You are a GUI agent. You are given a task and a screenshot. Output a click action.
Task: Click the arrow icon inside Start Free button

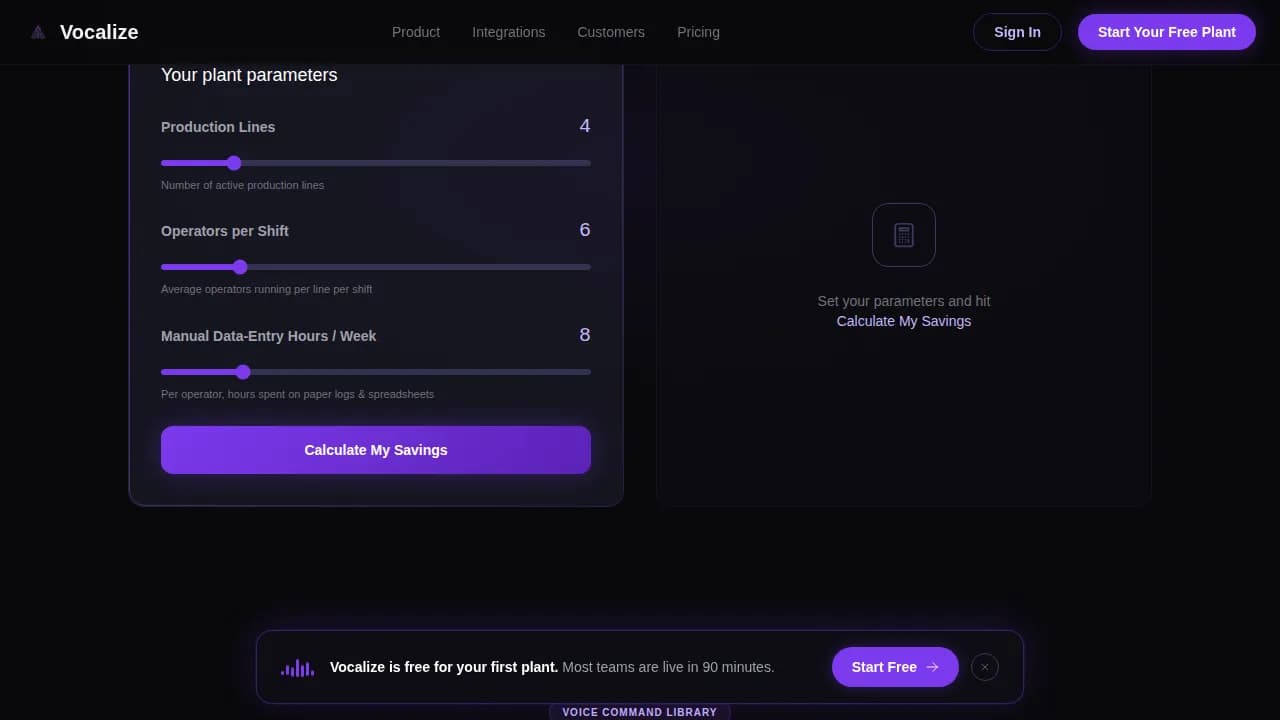[x=931, y=667]
